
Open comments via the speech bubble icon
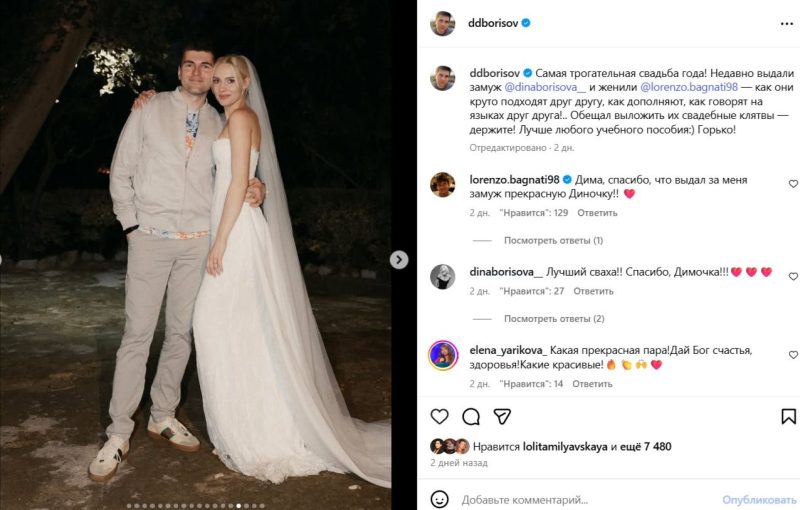point(471,416)
